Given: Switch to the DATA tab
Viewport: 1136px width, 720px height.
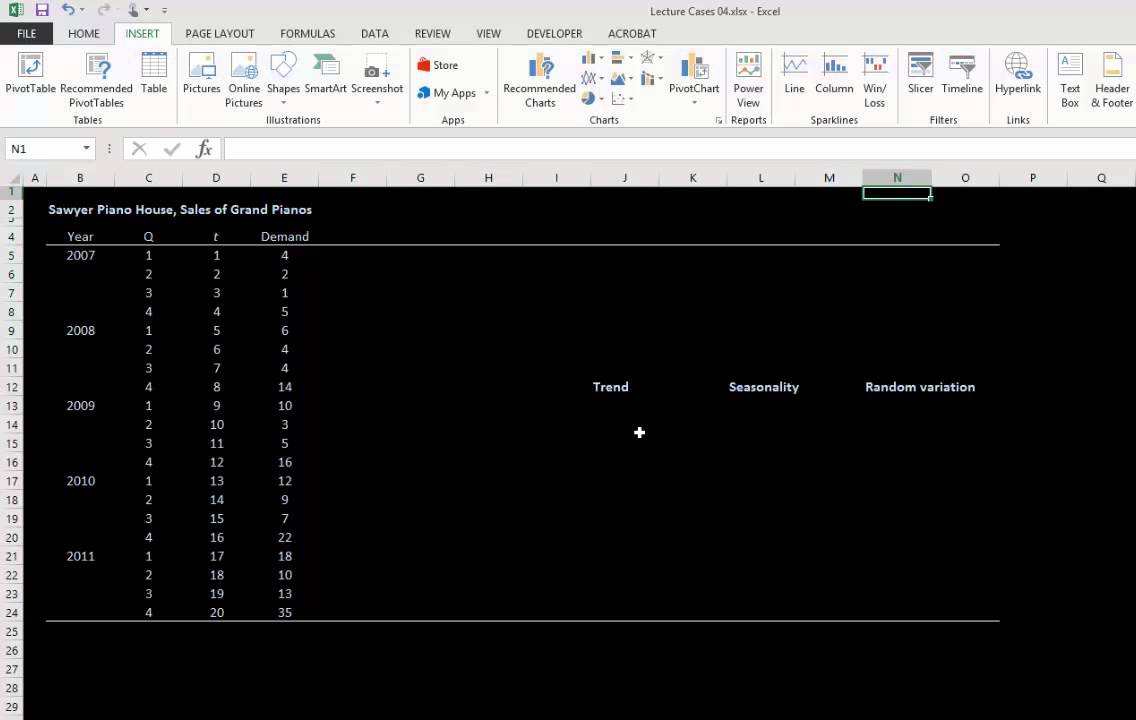Looking at the screenshot, I should click(375, 33).
